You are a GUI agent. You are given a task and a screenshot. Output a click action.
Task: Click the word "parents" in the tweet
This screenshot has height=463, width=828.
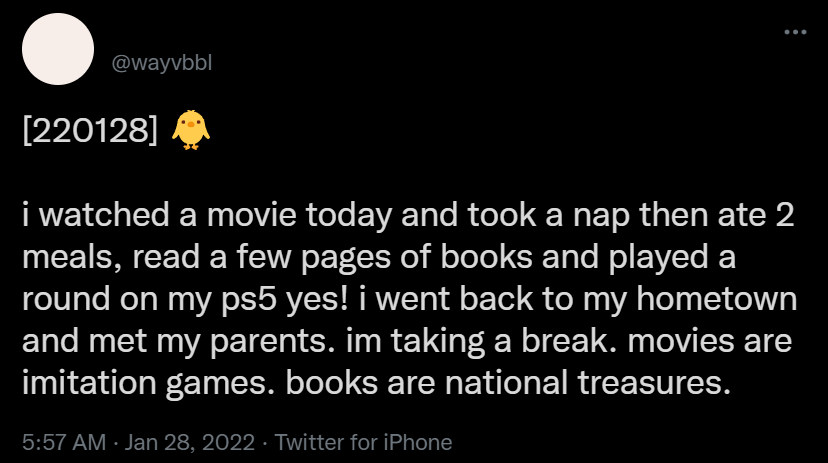268,342
